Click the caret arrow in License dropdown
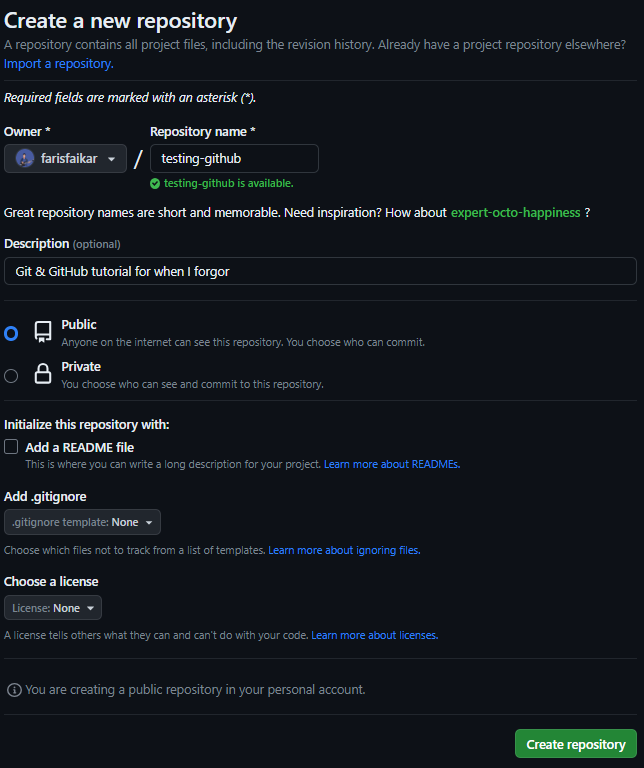Image resolution: width=644 pixels, height=768 pixels. (90, 608)
